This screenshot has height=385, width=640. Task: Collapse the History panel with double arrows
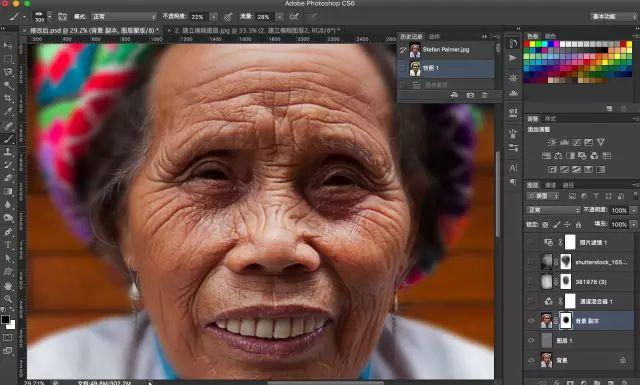pos(484,36)
